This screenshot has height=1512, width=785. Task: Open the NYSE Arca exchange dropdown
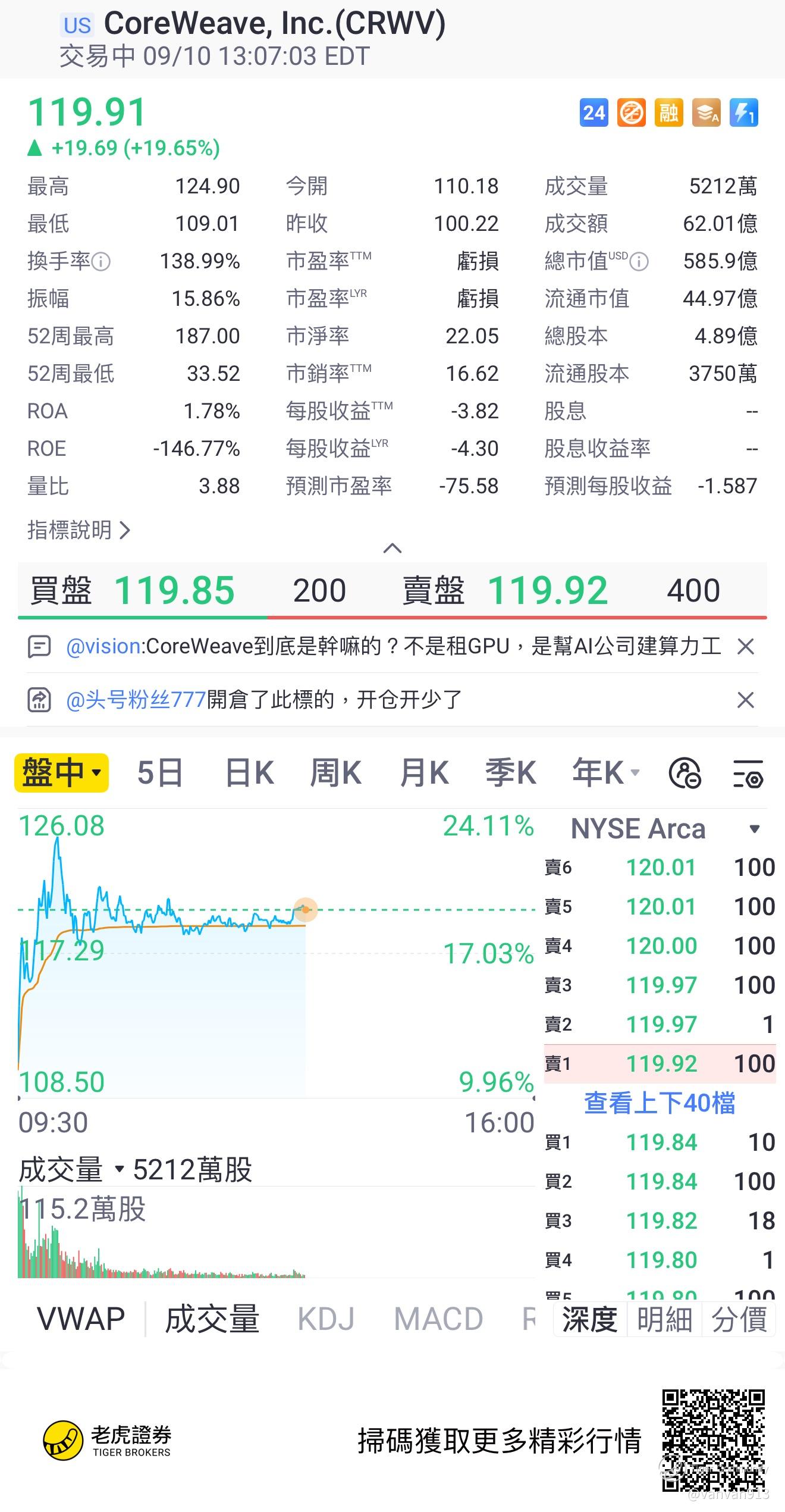tap(755, 829)
